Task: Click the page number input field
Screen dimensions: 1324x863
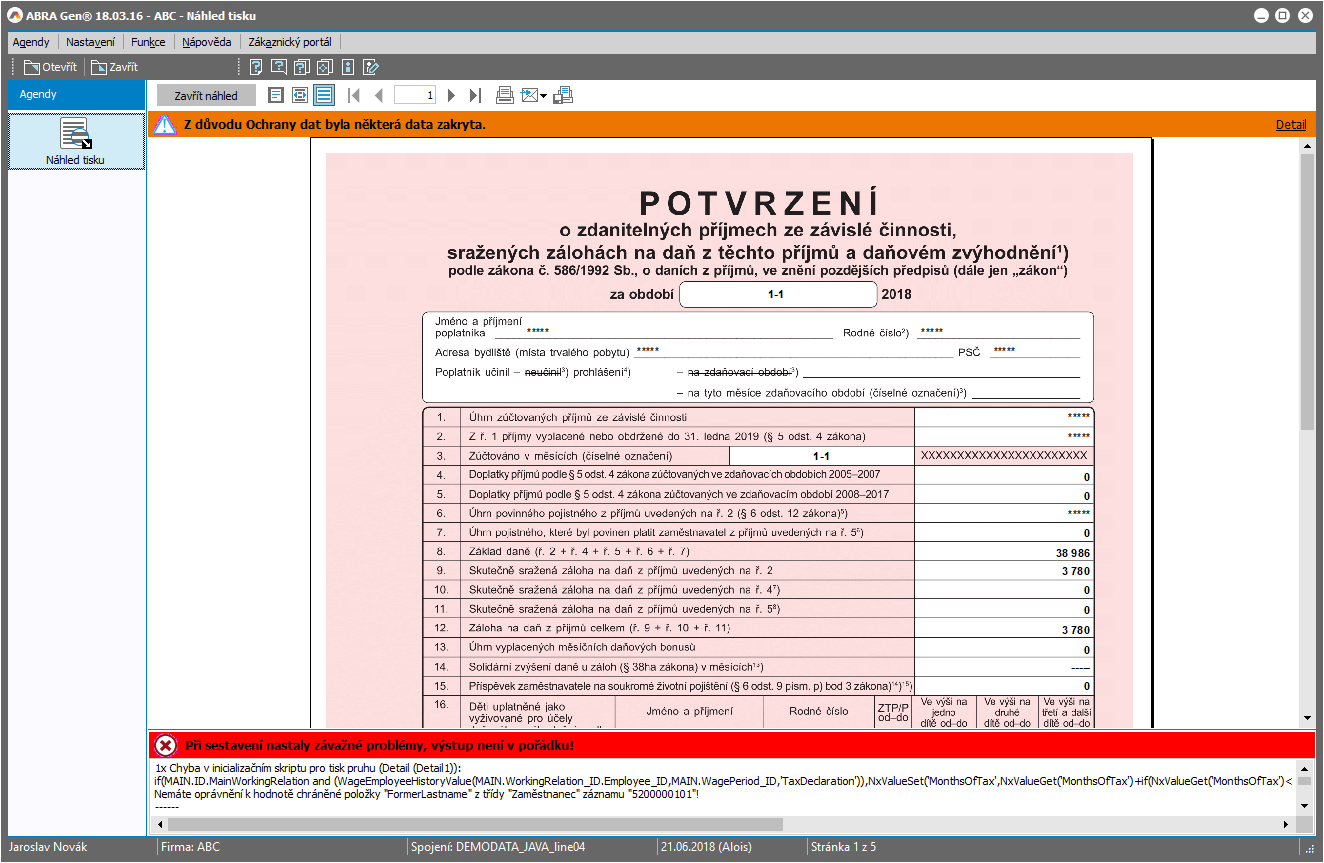Action: click(x=415, y=96)
